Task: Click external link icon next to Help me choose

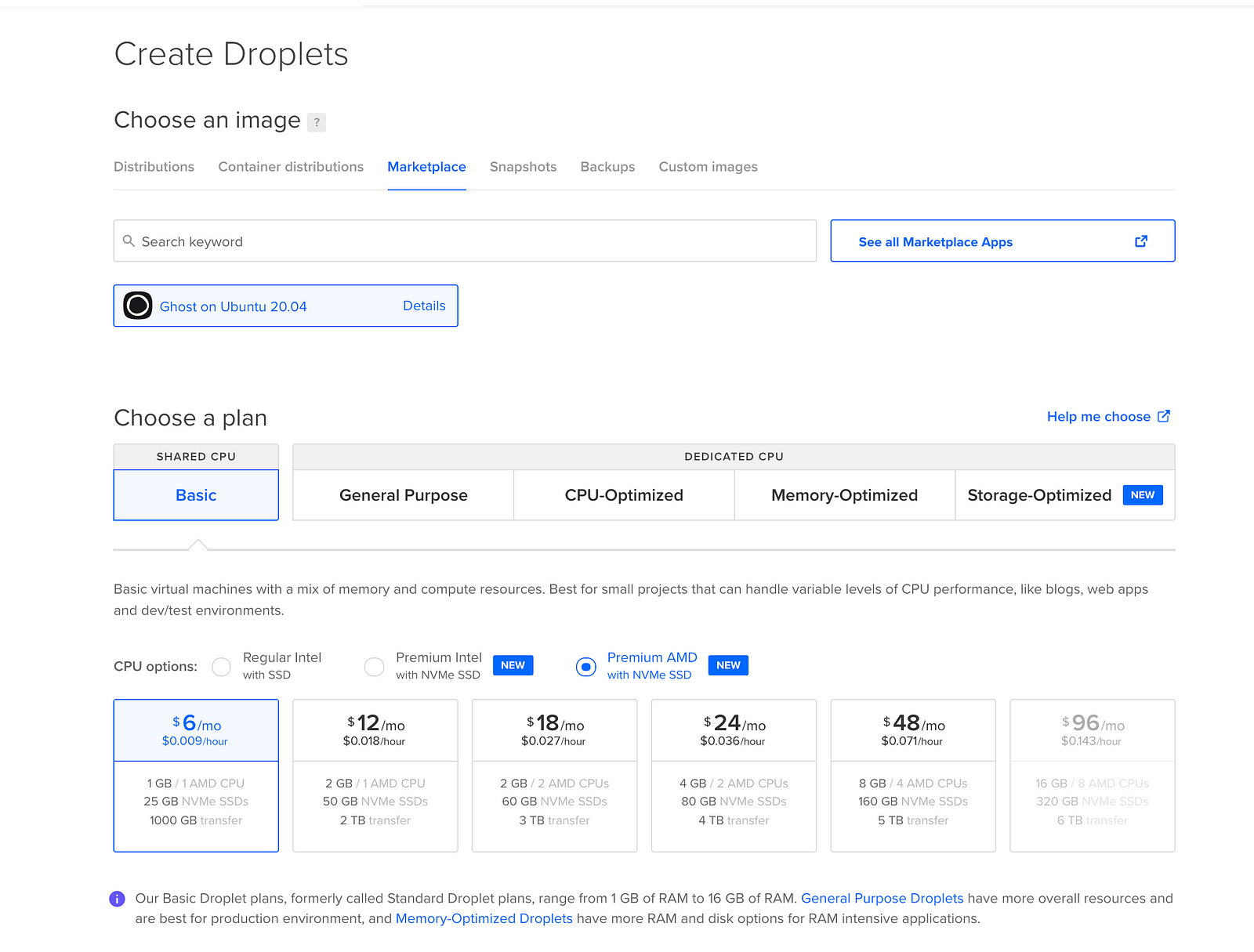Action: click(1164, 416)
